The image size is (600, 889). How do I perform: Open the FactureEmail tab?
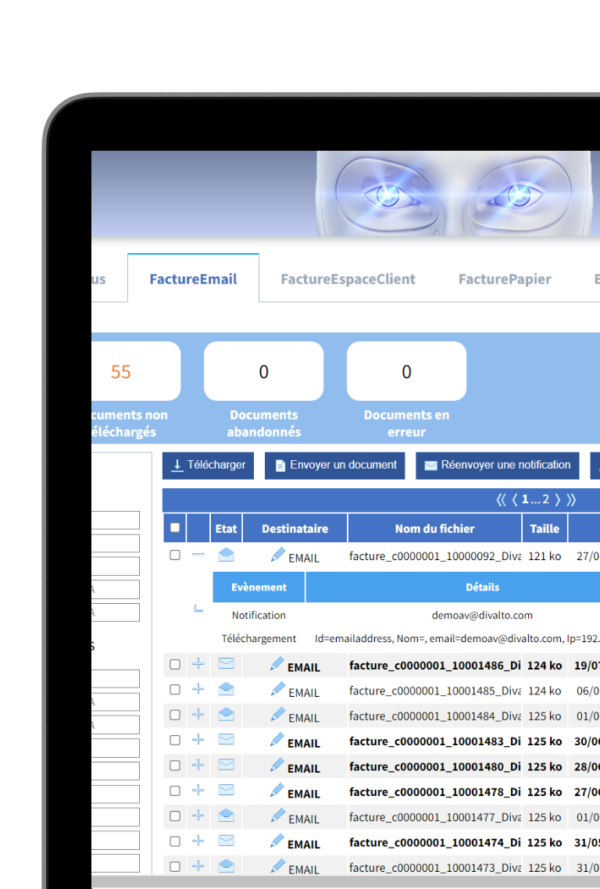coord(193,279)
